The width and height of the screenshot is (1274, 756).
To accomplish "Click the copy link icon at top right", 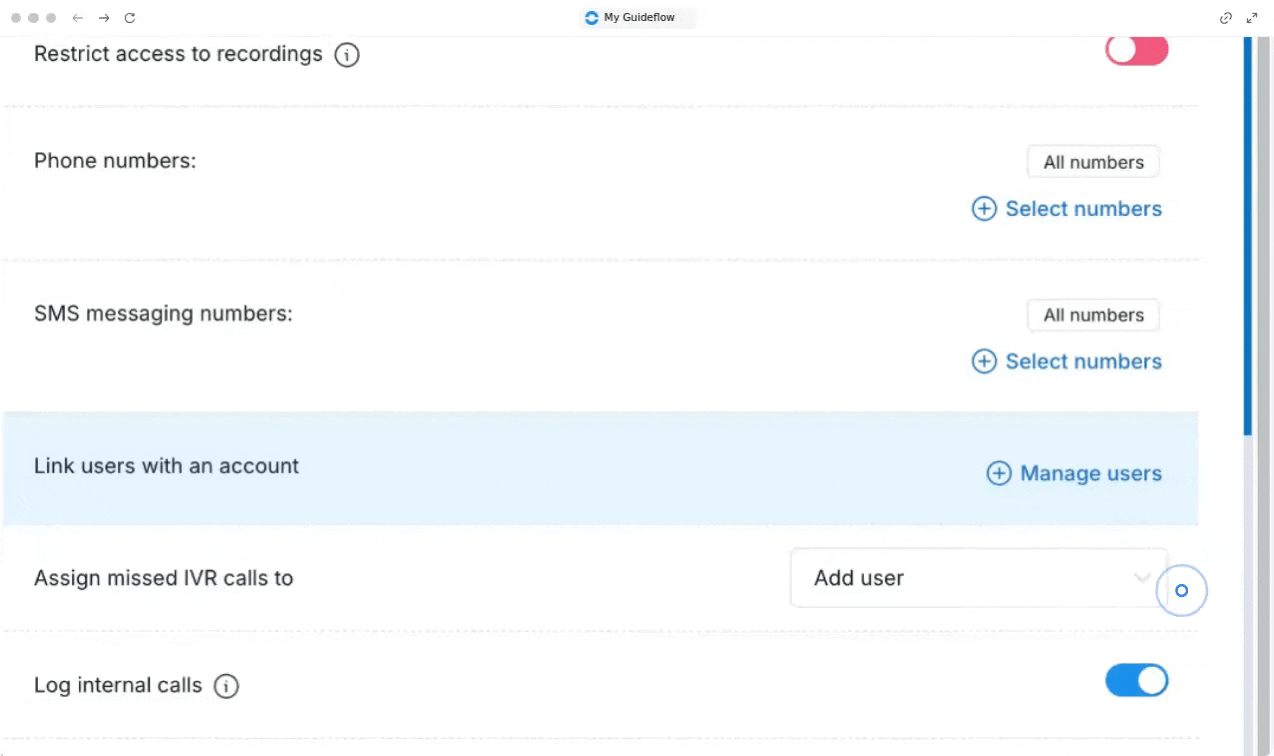I will click(1226, 18).
